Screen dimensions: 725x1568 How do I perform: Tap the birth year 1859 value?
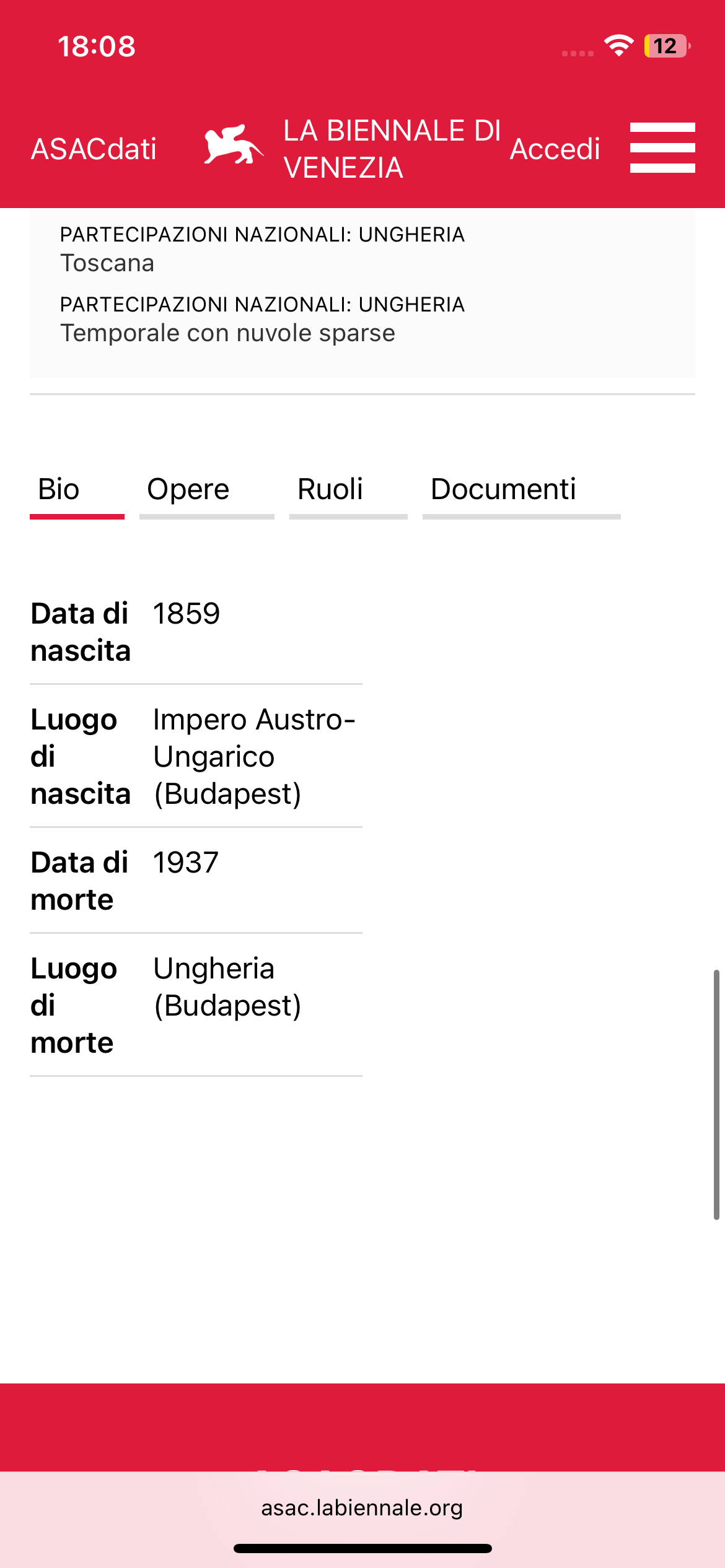(x=187, y=614)
